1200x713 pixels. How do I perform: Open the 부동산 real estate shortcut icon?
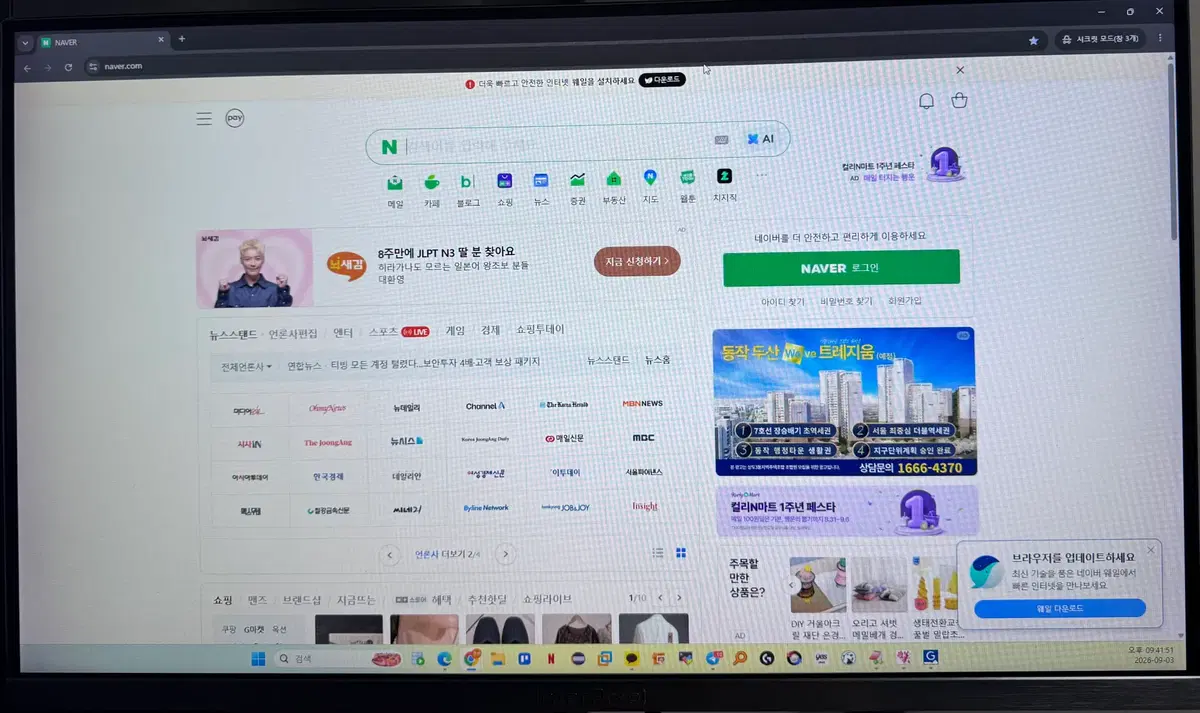coord(613,179)
